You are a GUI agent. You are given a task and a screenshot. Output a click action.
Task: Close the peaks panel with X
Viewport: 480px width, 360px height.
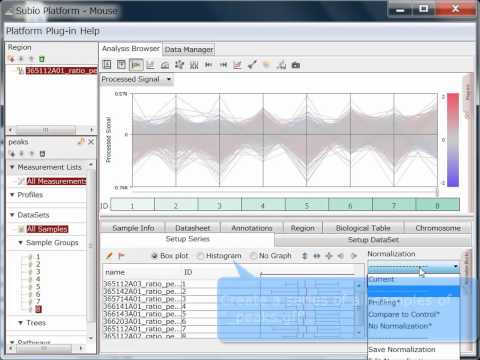(x=91, y=142)
